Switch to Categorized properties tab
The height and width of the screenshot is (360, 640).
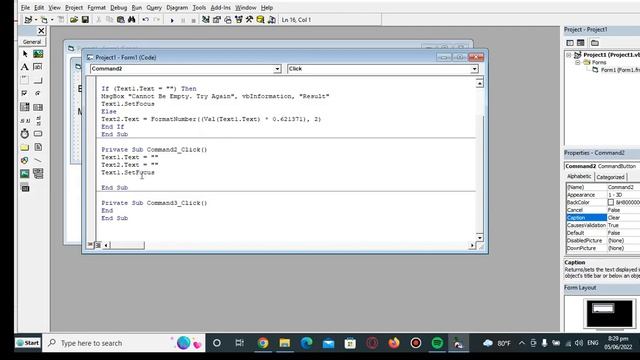point(610,177)
